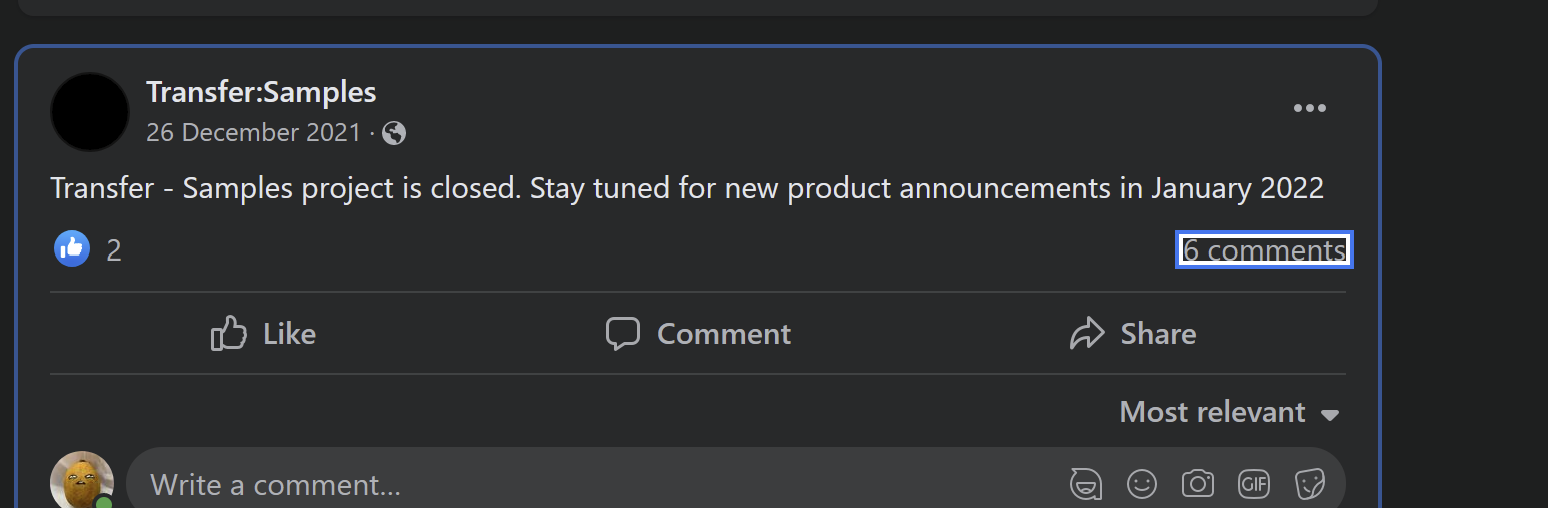This screenshot has height=508, width=1548.
Task: Open the avatar sticker icon in comment box
Action: coord(1086,485)
